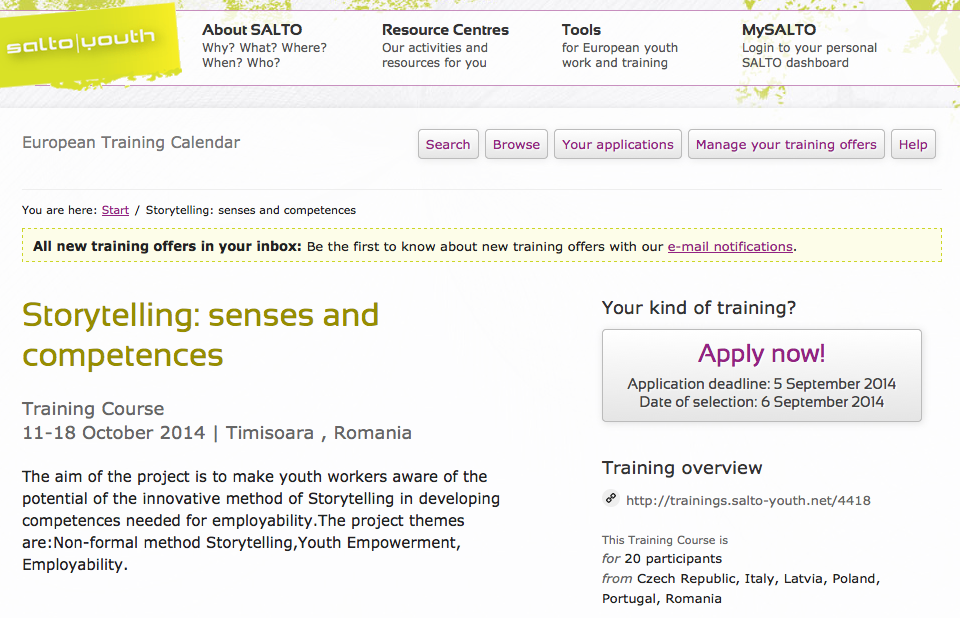Click the Help button
The image size is (960, 618).
(x=913, y=144)
